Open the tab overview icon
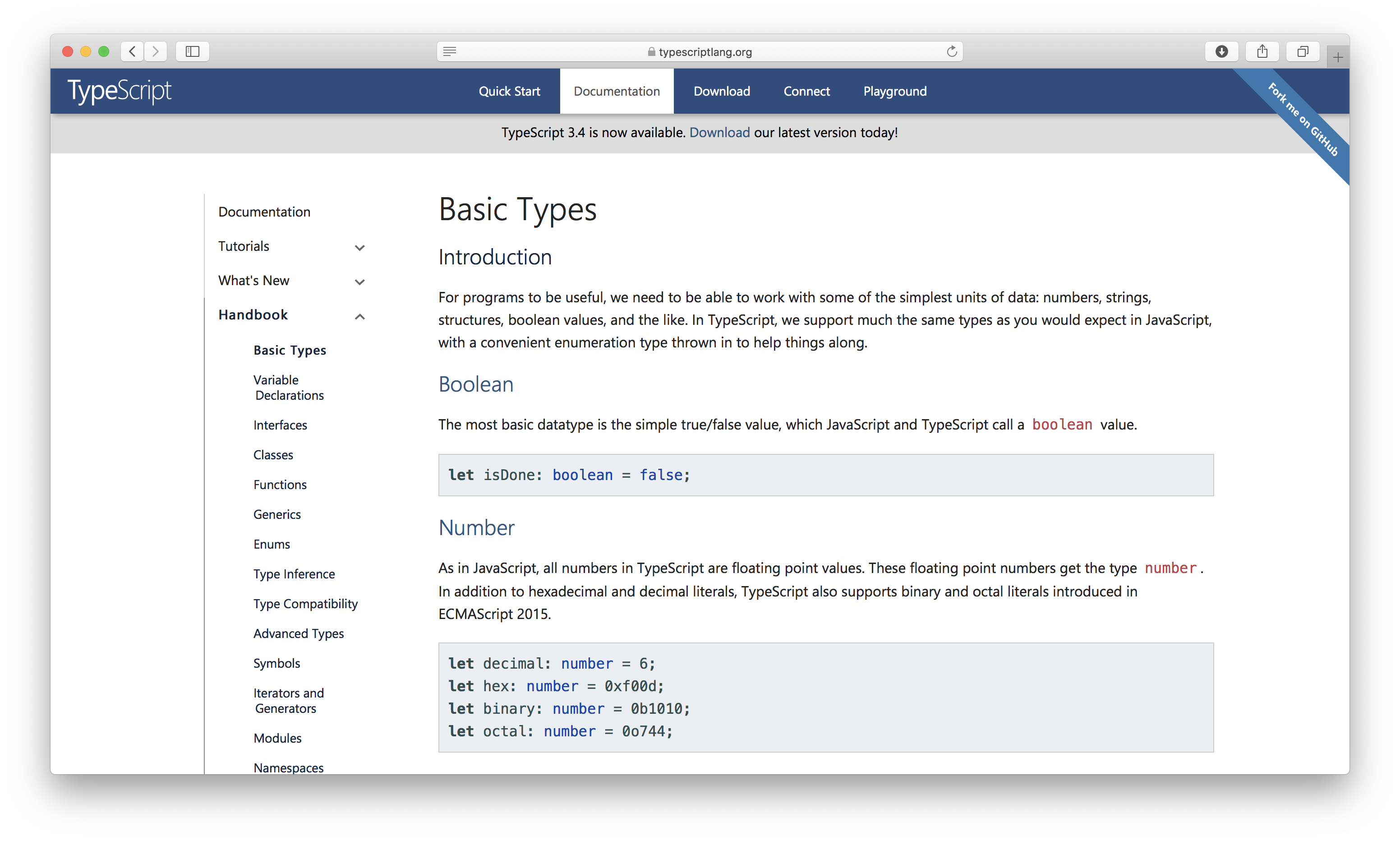The height and width of the screenshot is (841, 1400). (1303, 51)
